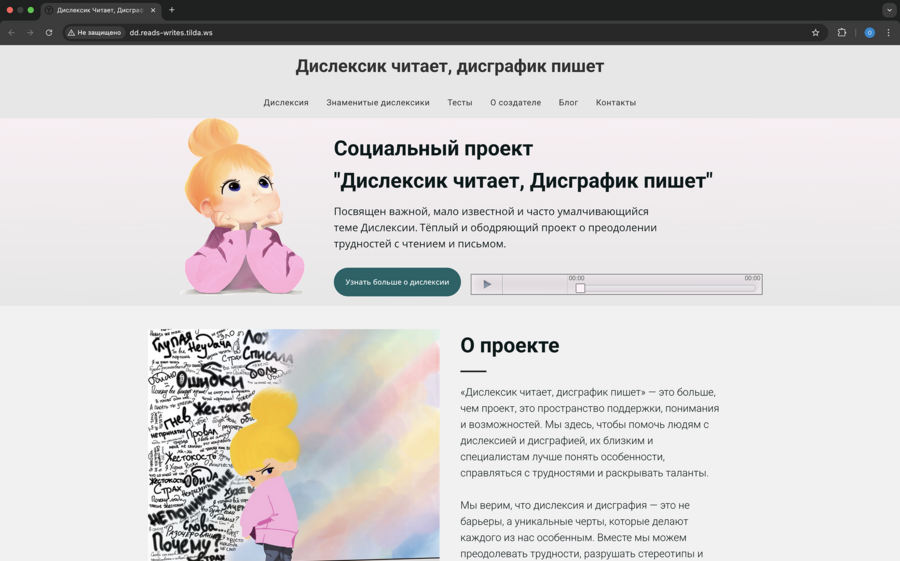Click the audio progress slider handle
Image resolution: width=900 pixels, height=561 pixels.
click(x=580, y=288)
